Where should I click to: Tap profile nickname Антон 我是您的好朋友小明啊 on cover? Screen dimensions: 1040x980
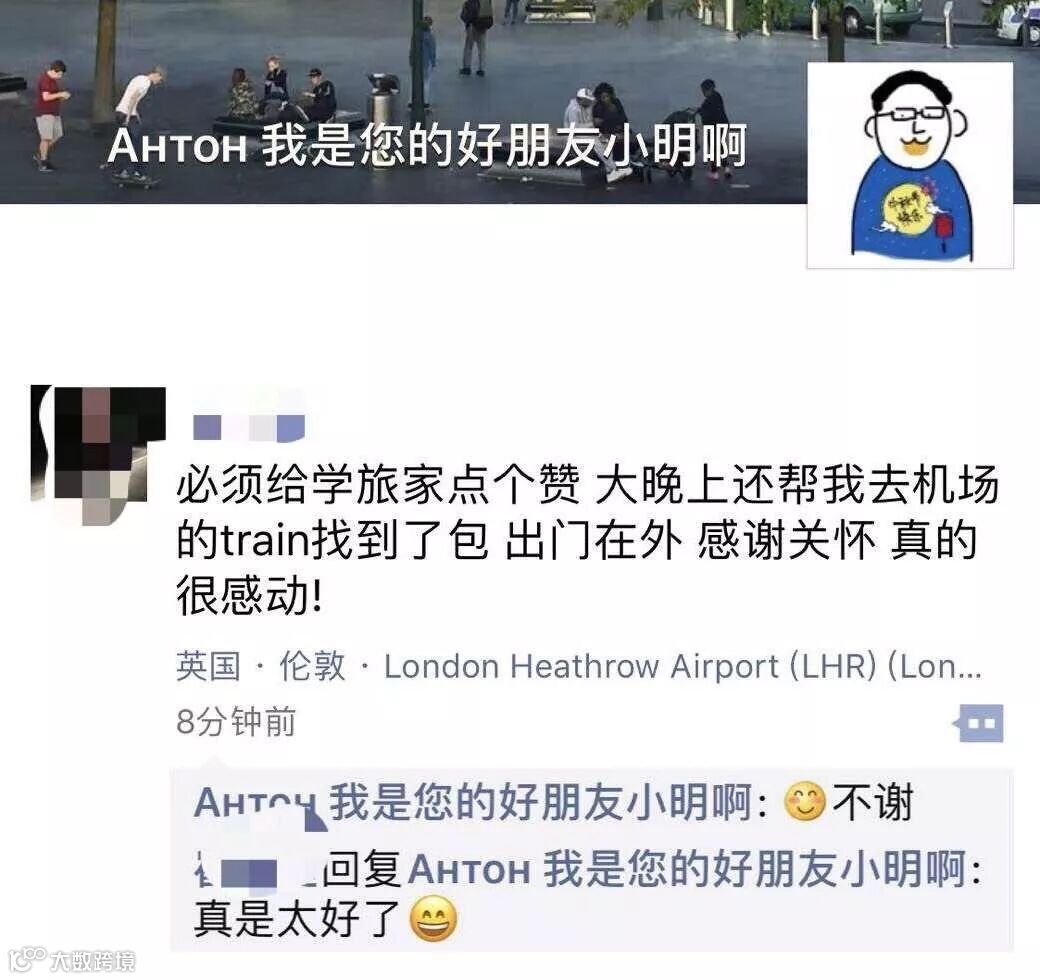click(x=427, y=145)
